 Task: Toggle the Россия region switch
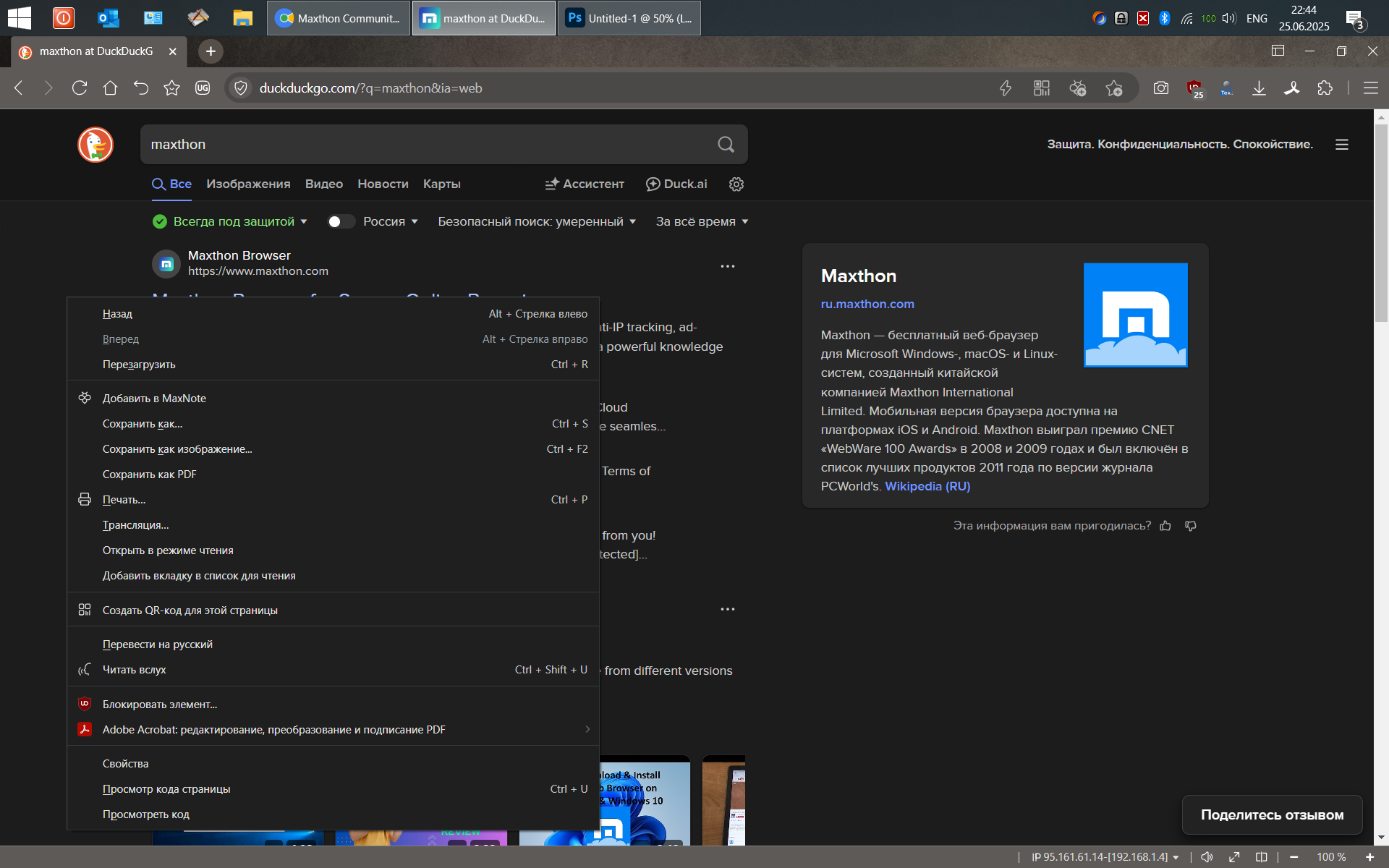click(341, 221)
